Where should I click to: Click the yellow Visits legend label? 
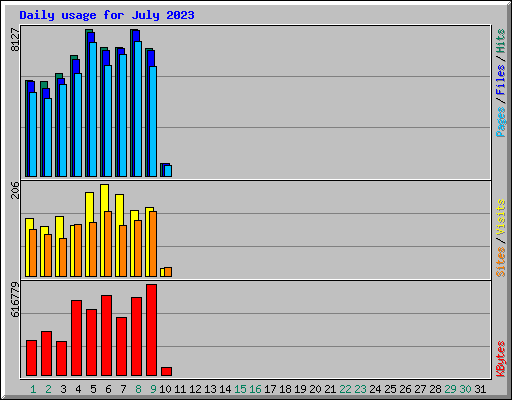500,218
